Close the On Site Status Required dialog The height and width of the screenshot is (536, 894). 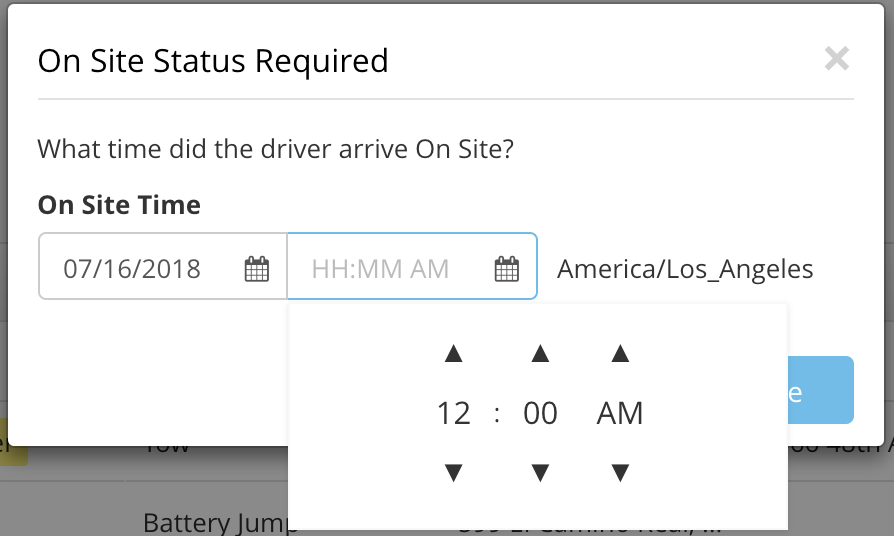pyautogui.click(x=836, y=59)
